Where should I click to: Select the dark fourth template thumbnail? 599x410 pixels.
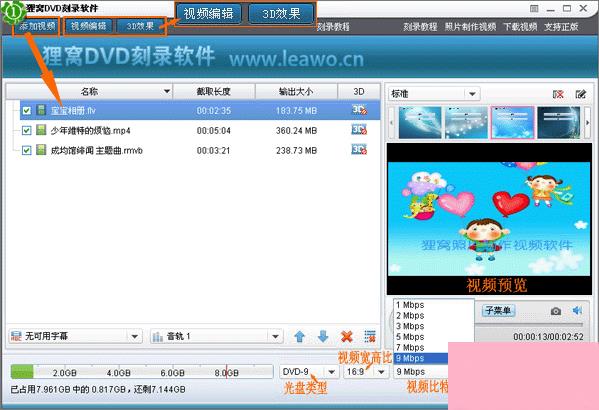[559, 122]
